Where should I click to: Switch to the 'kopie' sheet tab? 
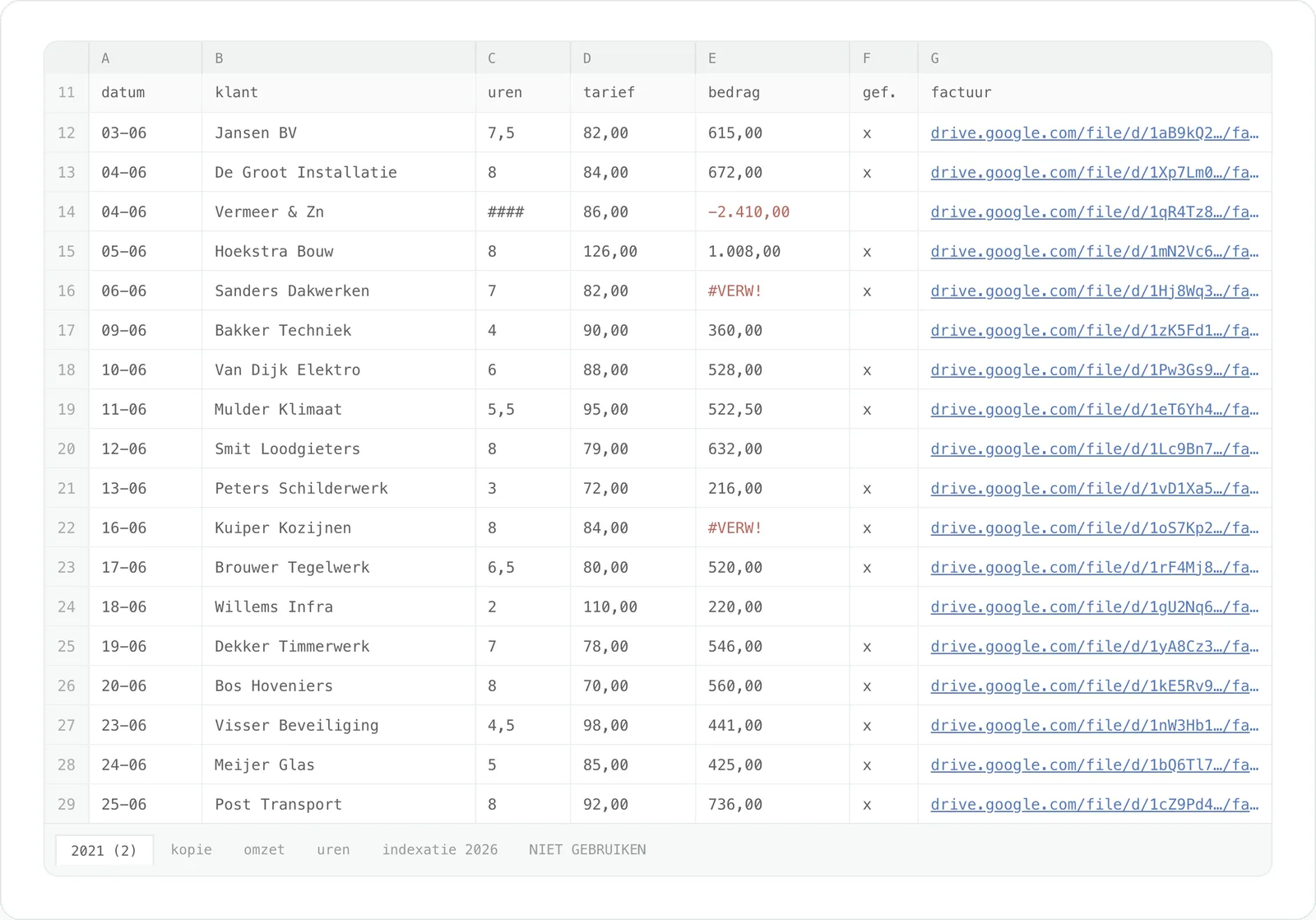click(191, 850)
